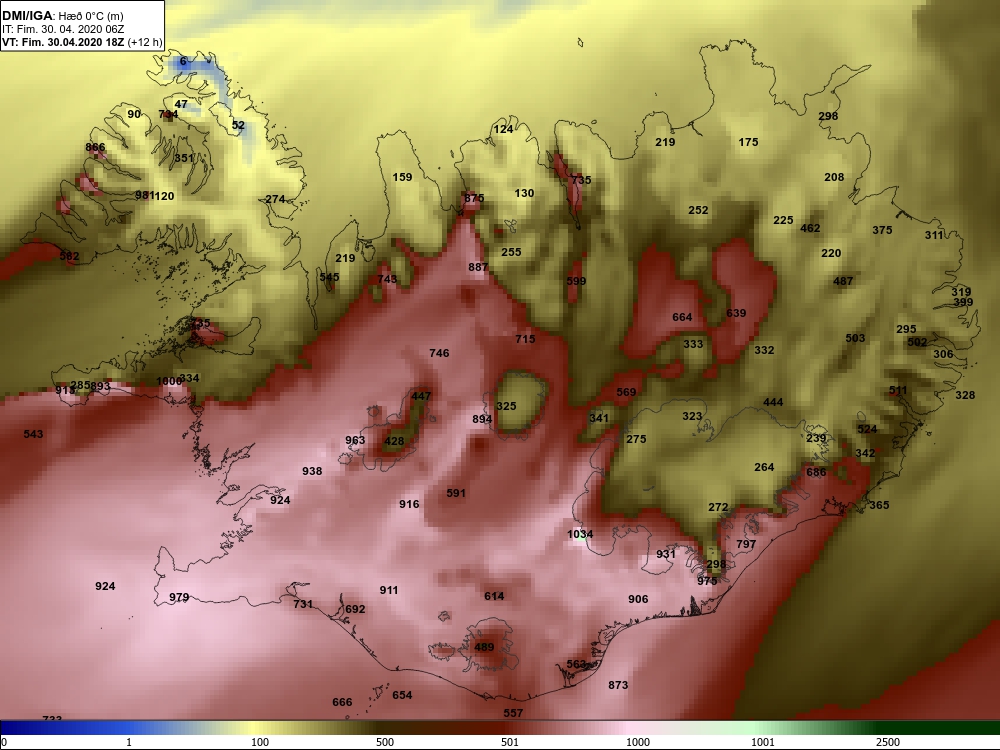Click the map value 686
The image size is (1000, 750).
pyautogui.click(x=816, y=473)
